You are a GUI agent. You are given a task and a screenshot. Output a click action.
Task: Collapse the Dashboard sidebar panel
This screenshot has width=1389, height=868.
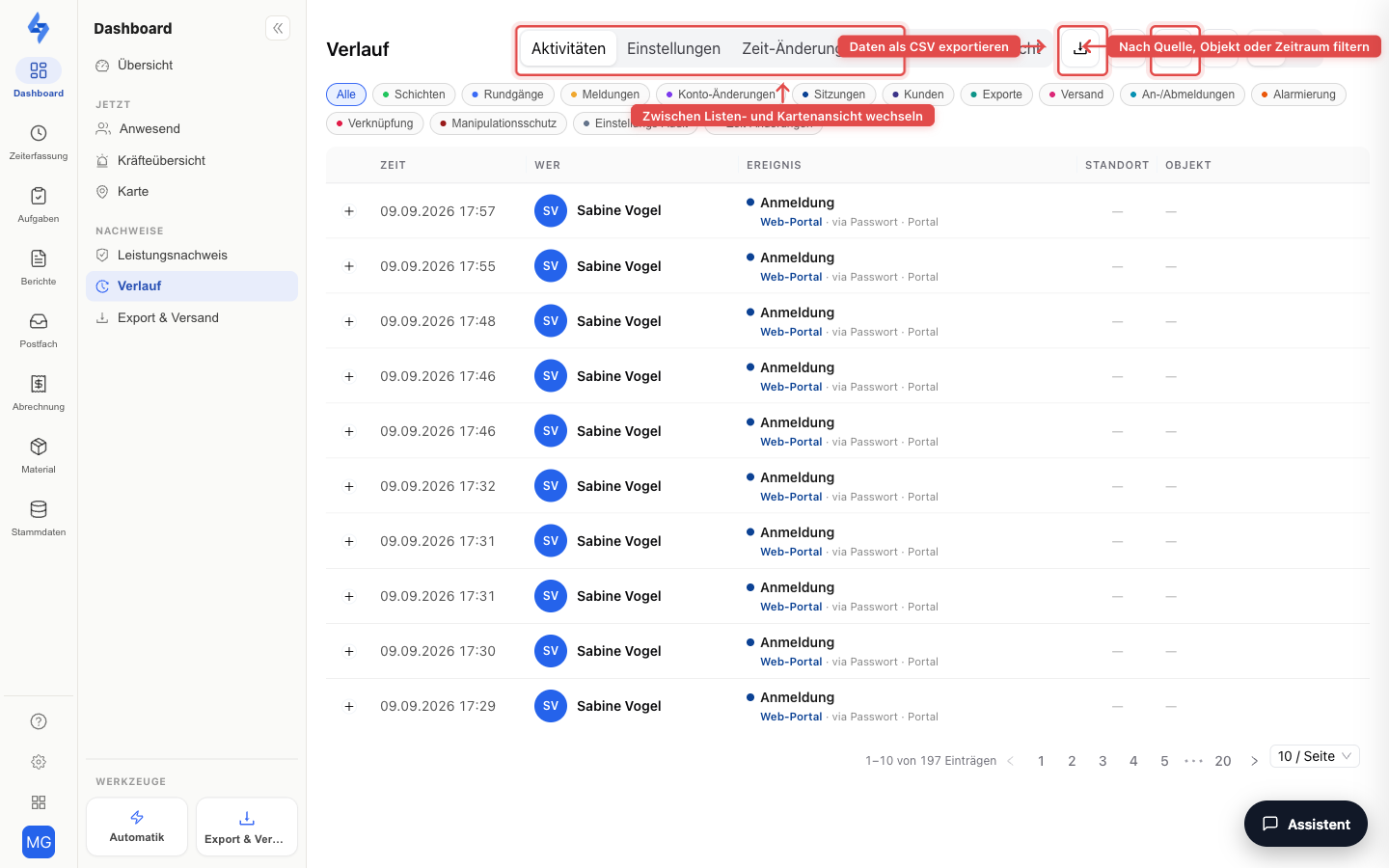coord(278,29)
